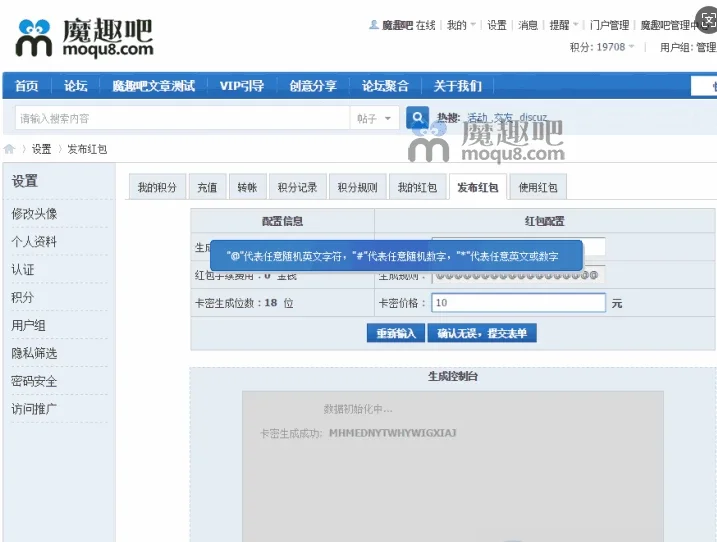Click the 设置 link in top bar
Screen dimensions: 717x542
pyautogui.click(x=497, y=25)
